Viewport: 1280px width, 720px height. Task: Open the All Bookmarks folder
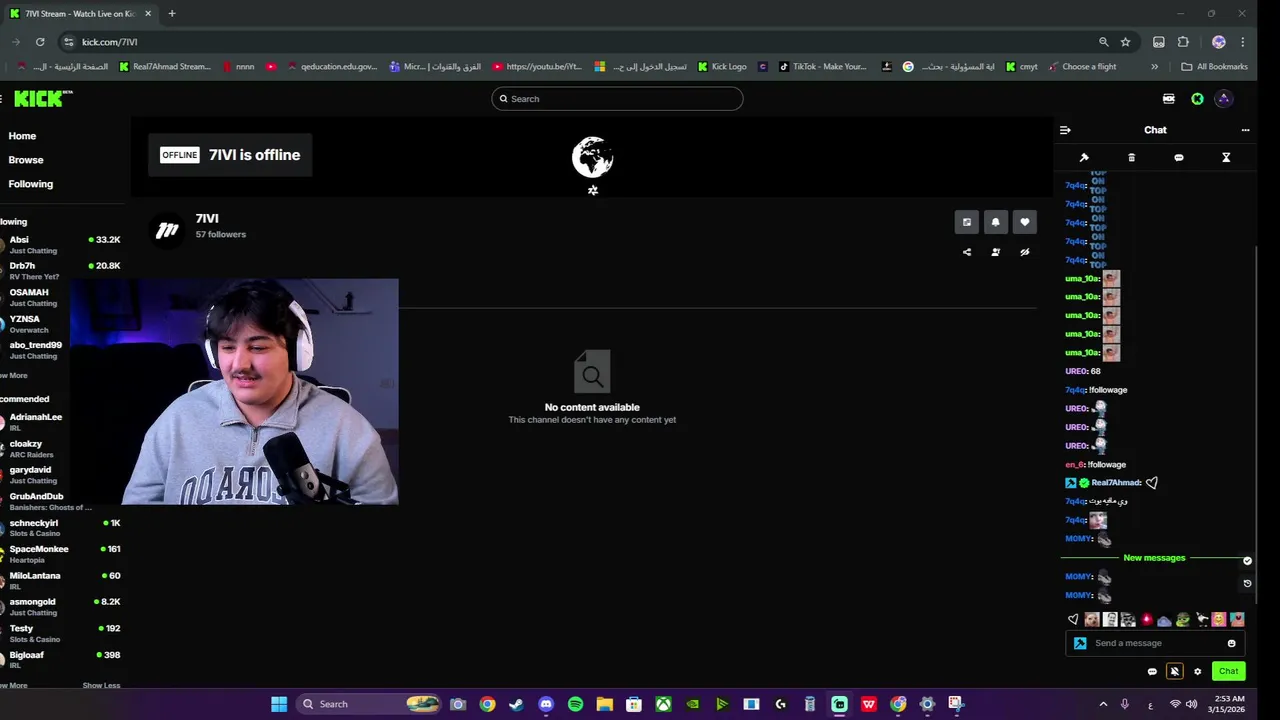coord(1214,67)
